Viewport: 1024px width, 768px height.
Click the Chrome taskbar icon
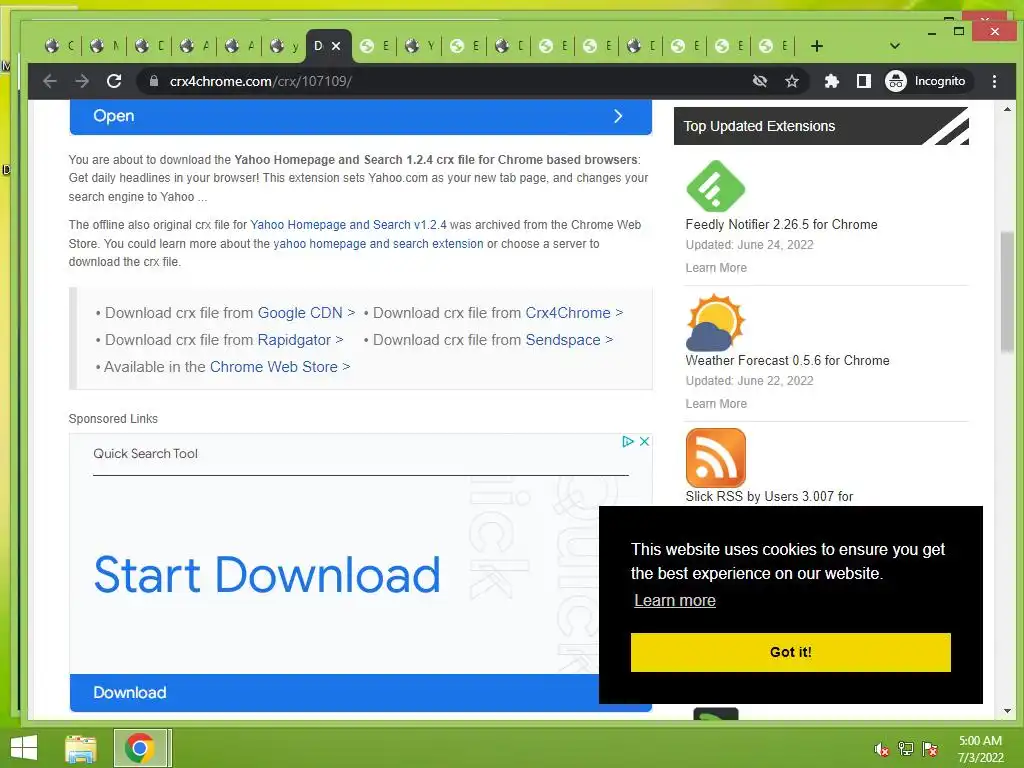[140, 748]
